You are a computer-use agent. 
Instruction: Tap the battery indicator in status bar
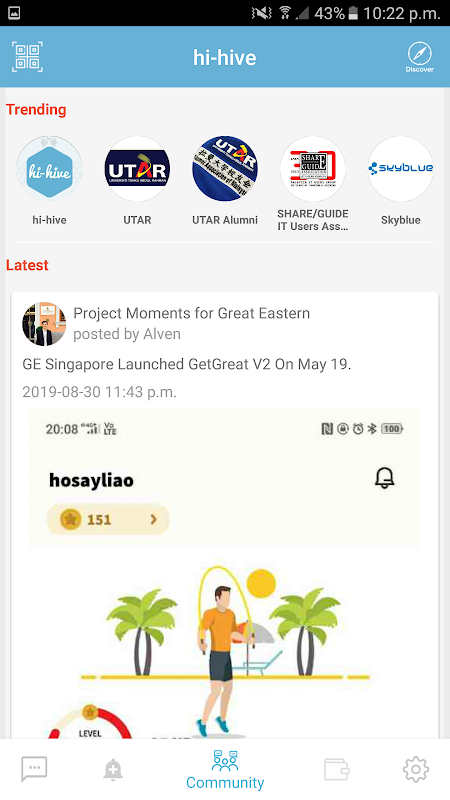[353, 13]
